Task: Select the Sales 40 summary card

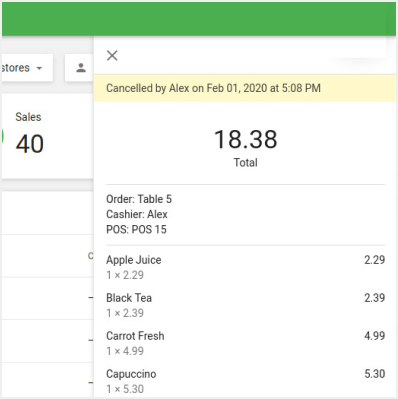Action: 47,137
